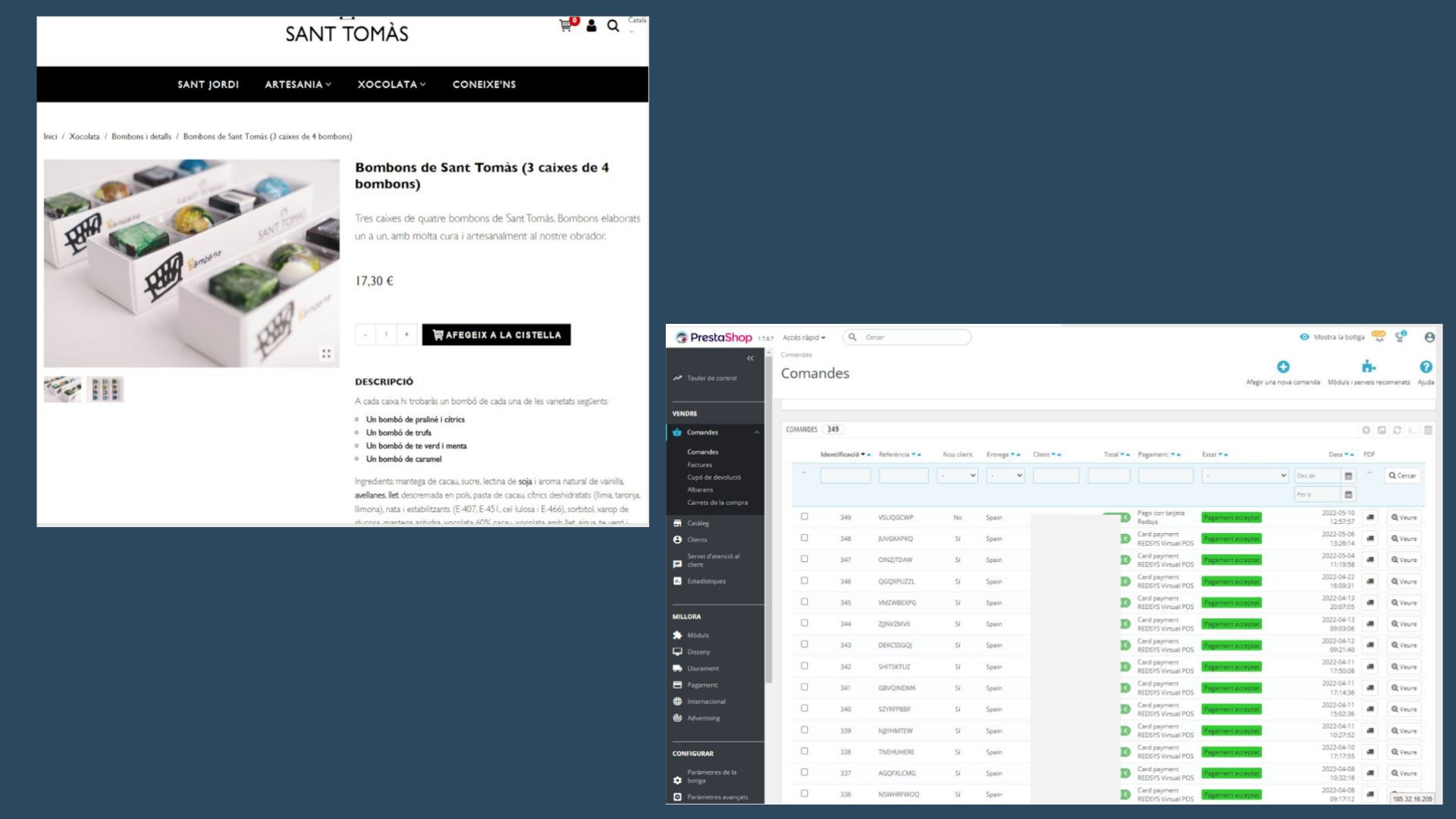Click the SQL manager database icon above orders table
The image size is (1456, 819).
pyautogui.click(x=1428, y=430)
